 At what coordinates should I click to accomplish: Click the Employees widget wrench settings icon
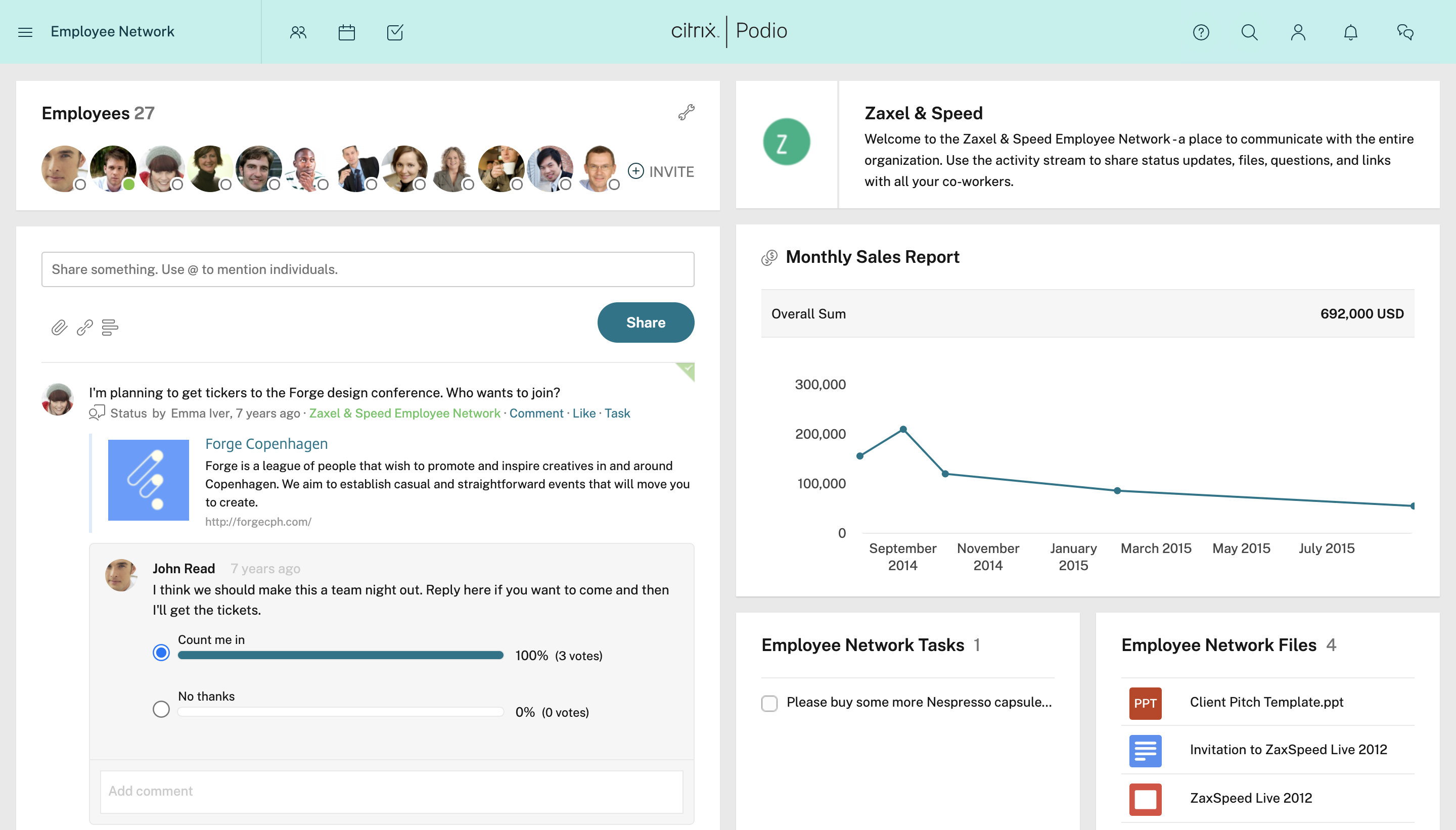click(x=686, y=112)
